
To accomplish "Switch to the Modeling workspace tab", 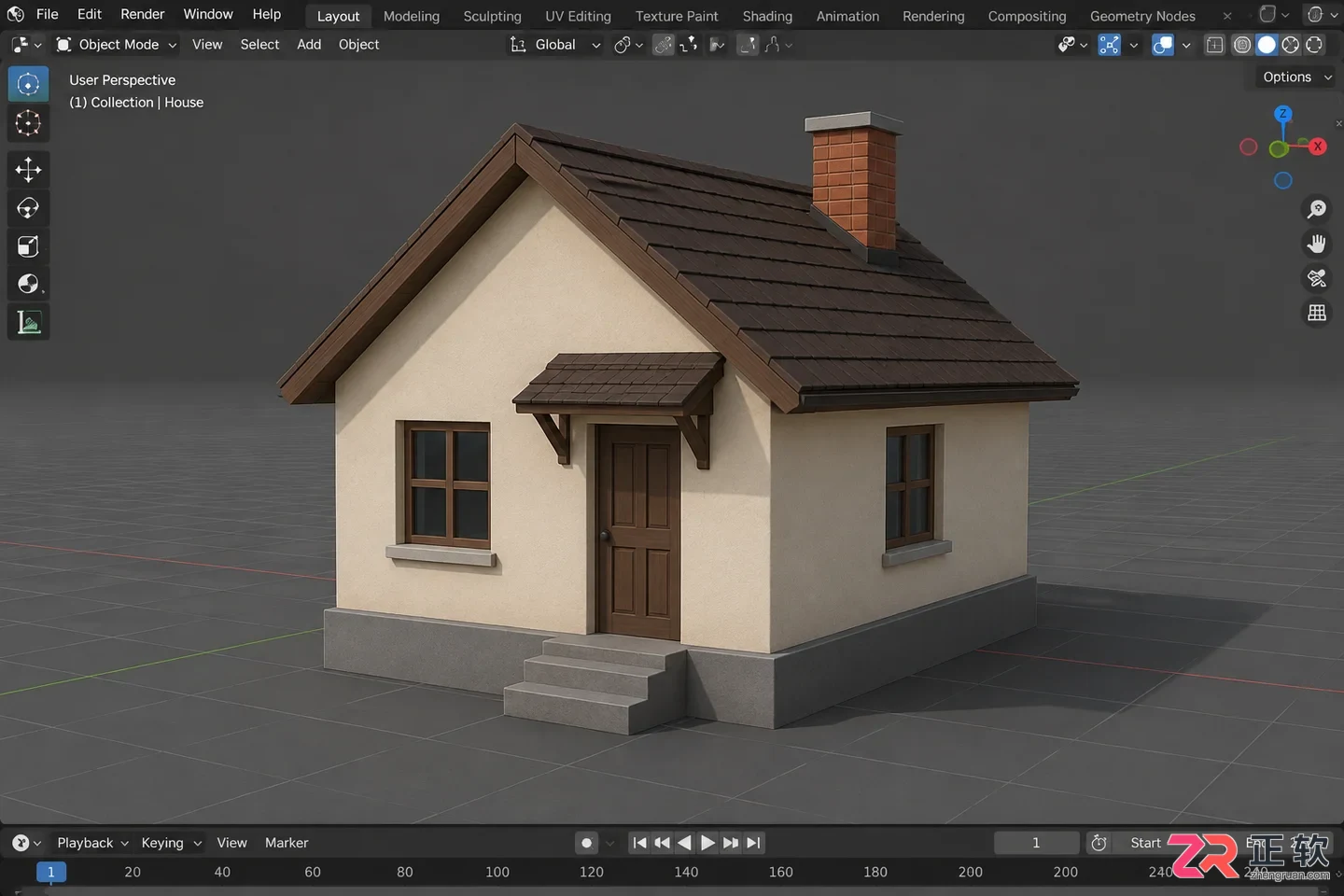I will pos(412,16).
